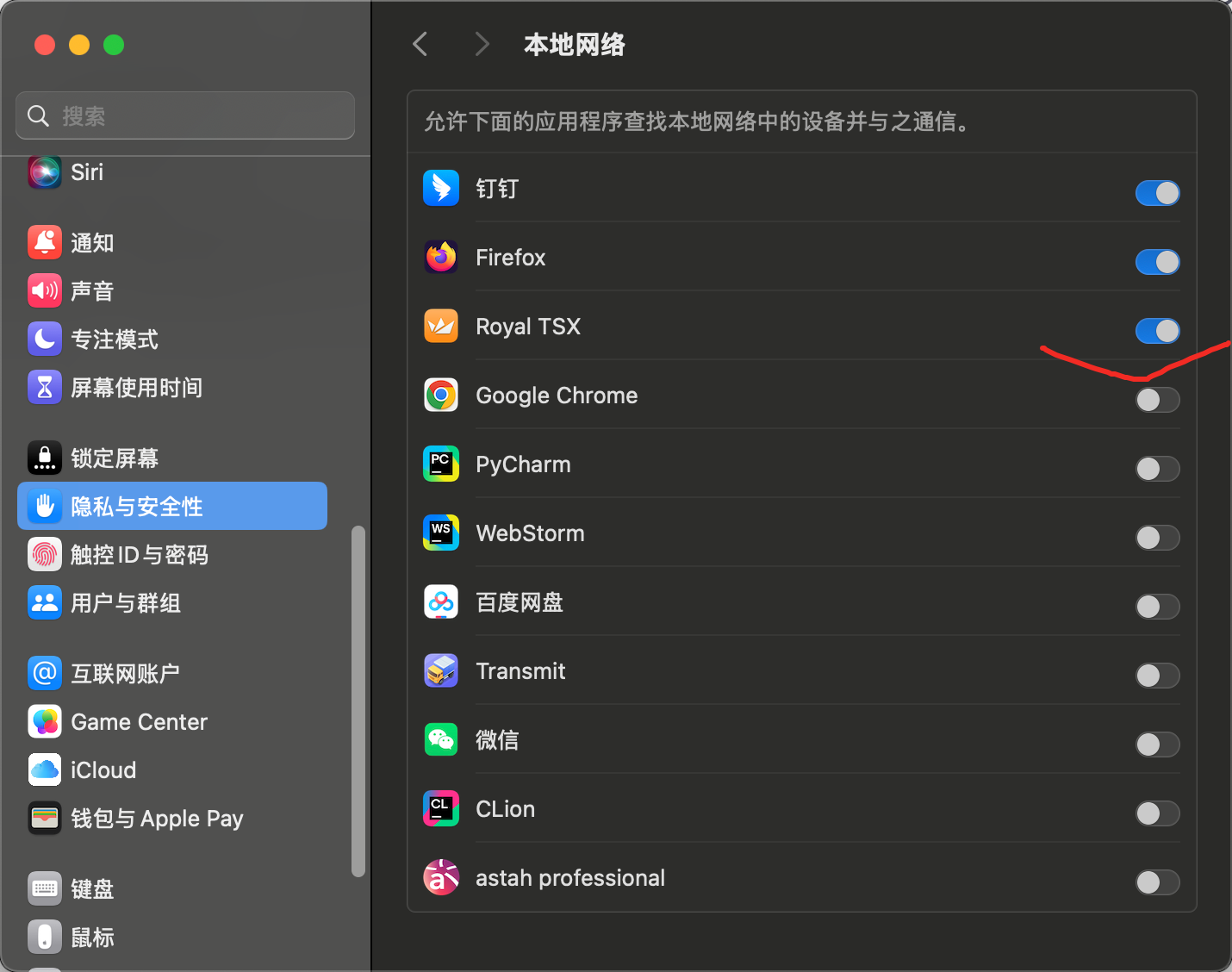This screenshot has height=972, width=1232.
Task: Open 互联网账户 settings
Action: (172, 674)
